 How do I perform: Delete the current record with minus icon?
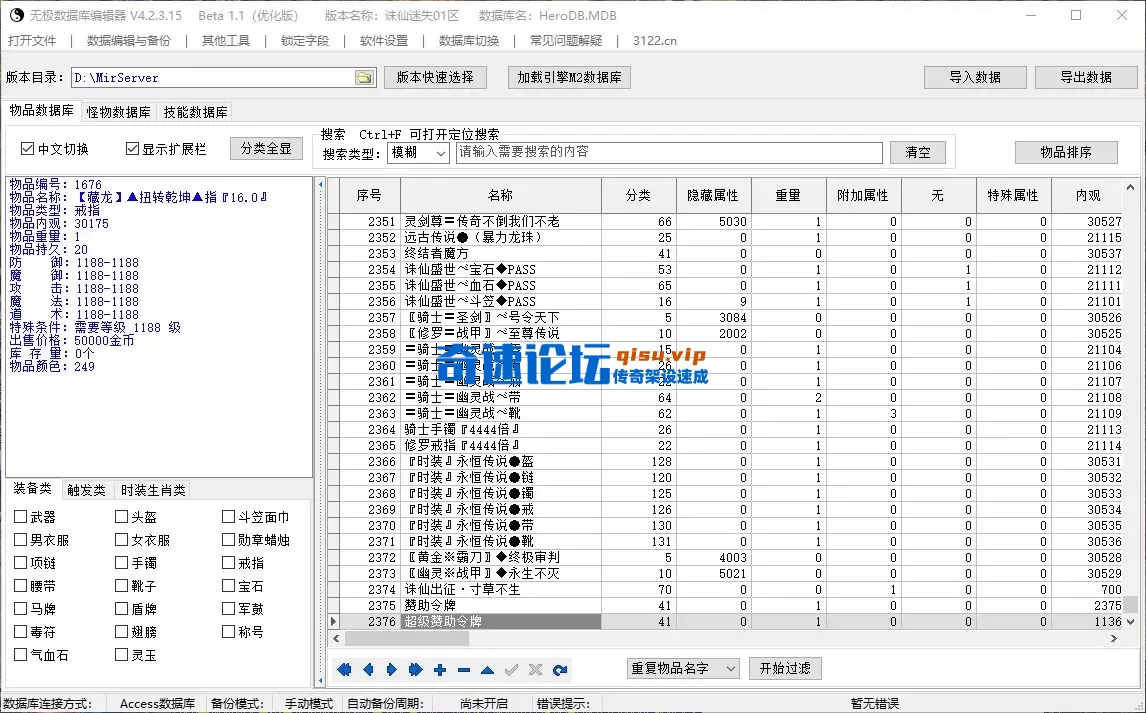[x=462, y=669]
